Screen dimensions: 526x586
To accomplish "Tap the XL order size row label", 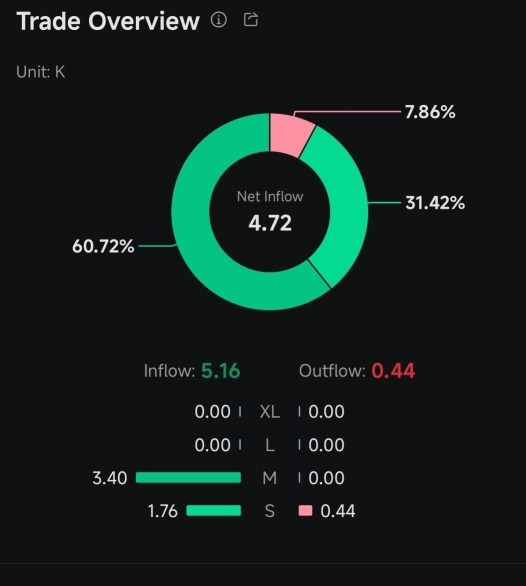I will pyautogui.click(x=270, y=412).
